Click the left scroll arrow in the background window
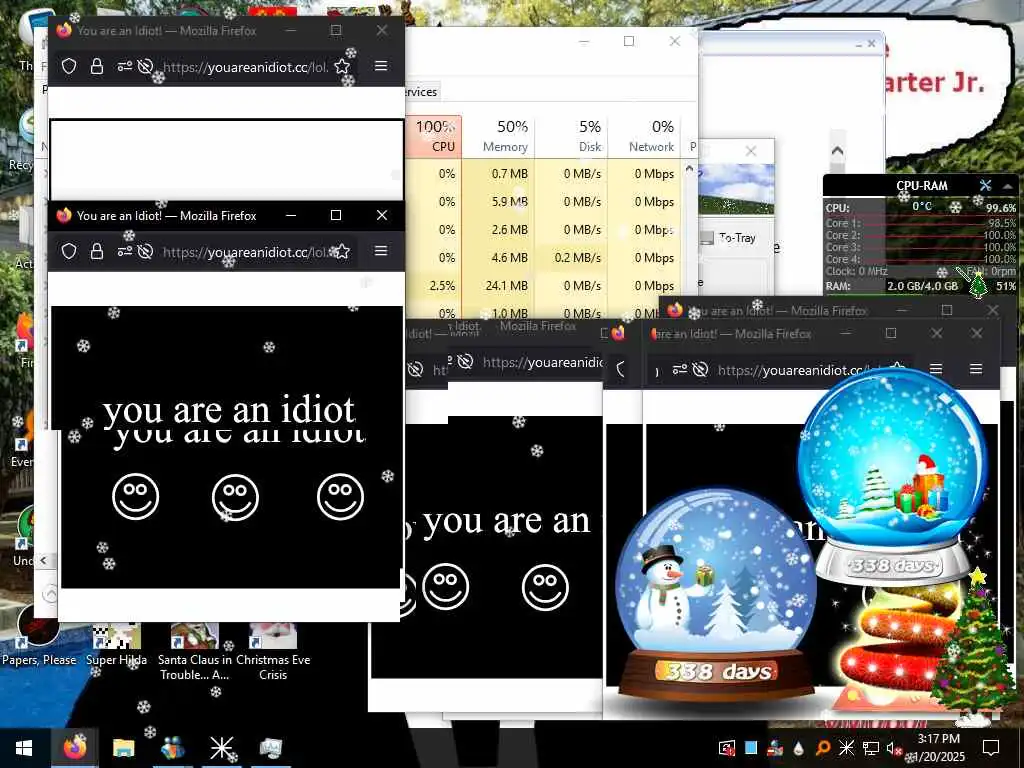Screen dimensions: 1024x768 [x=43, y=560]
